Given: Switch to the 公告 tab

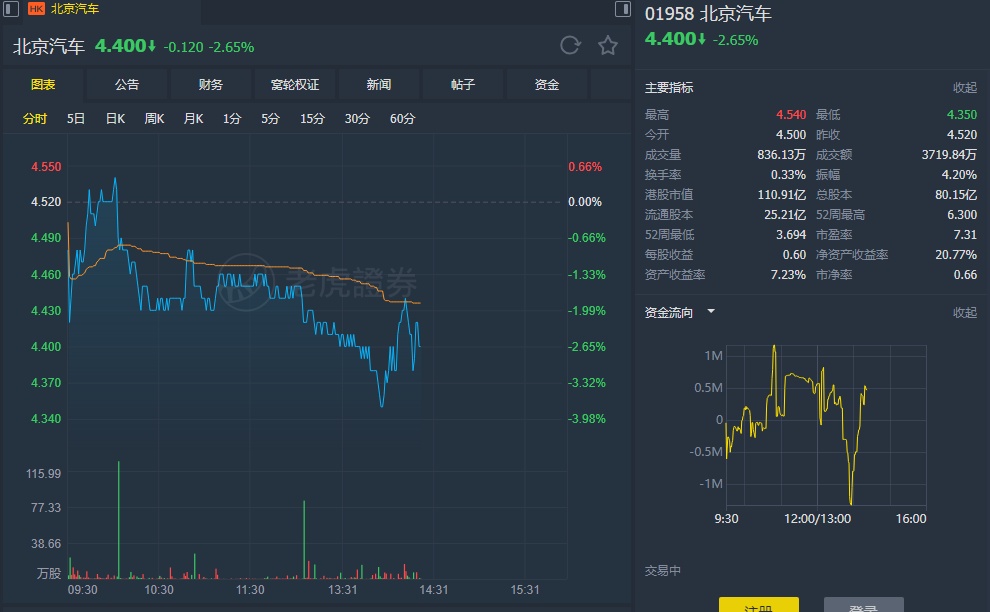Looking at the screenshot, I should coord(127,85).
